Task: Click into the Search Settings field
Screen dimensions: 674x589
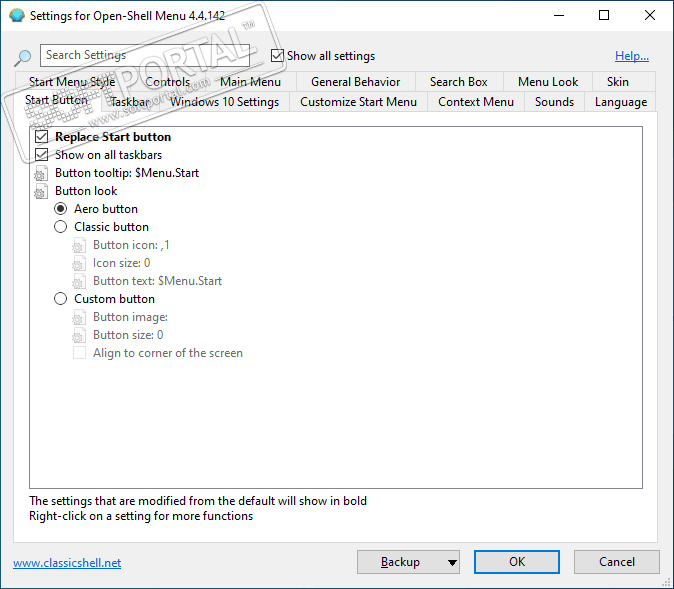Action: (x=145, y=55)
